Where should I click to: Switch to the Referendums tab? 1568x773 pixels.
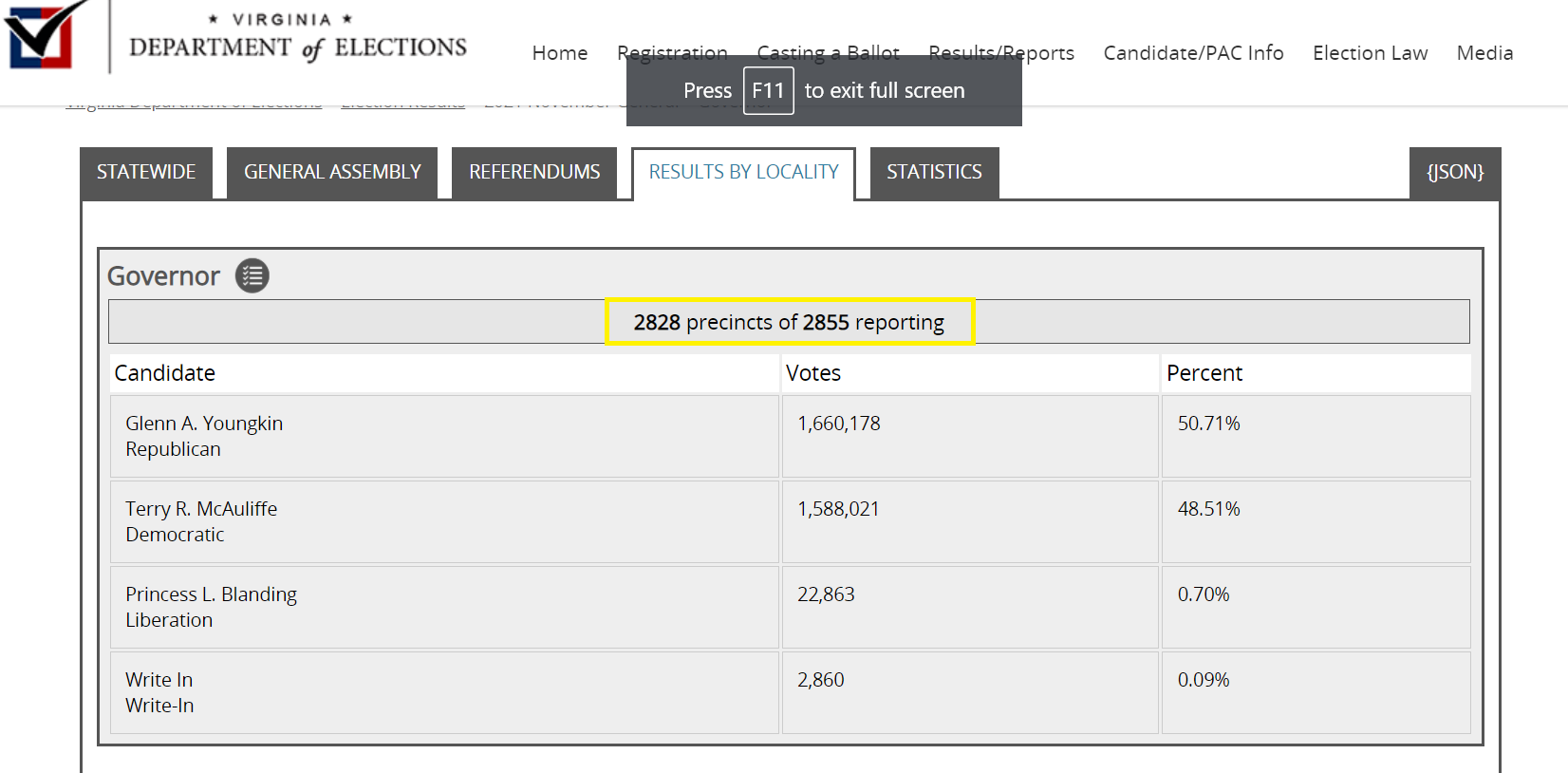534,173
